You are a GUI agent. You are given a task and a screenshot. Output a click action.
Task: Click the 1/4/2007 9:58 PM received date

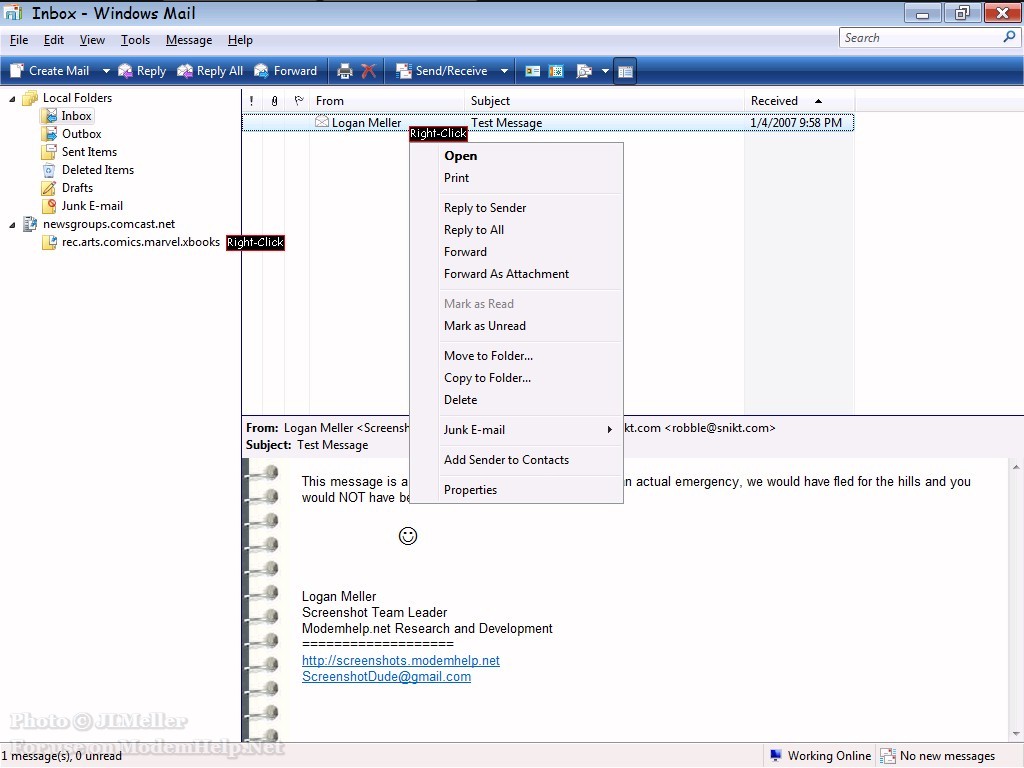[x=796, y=123]
